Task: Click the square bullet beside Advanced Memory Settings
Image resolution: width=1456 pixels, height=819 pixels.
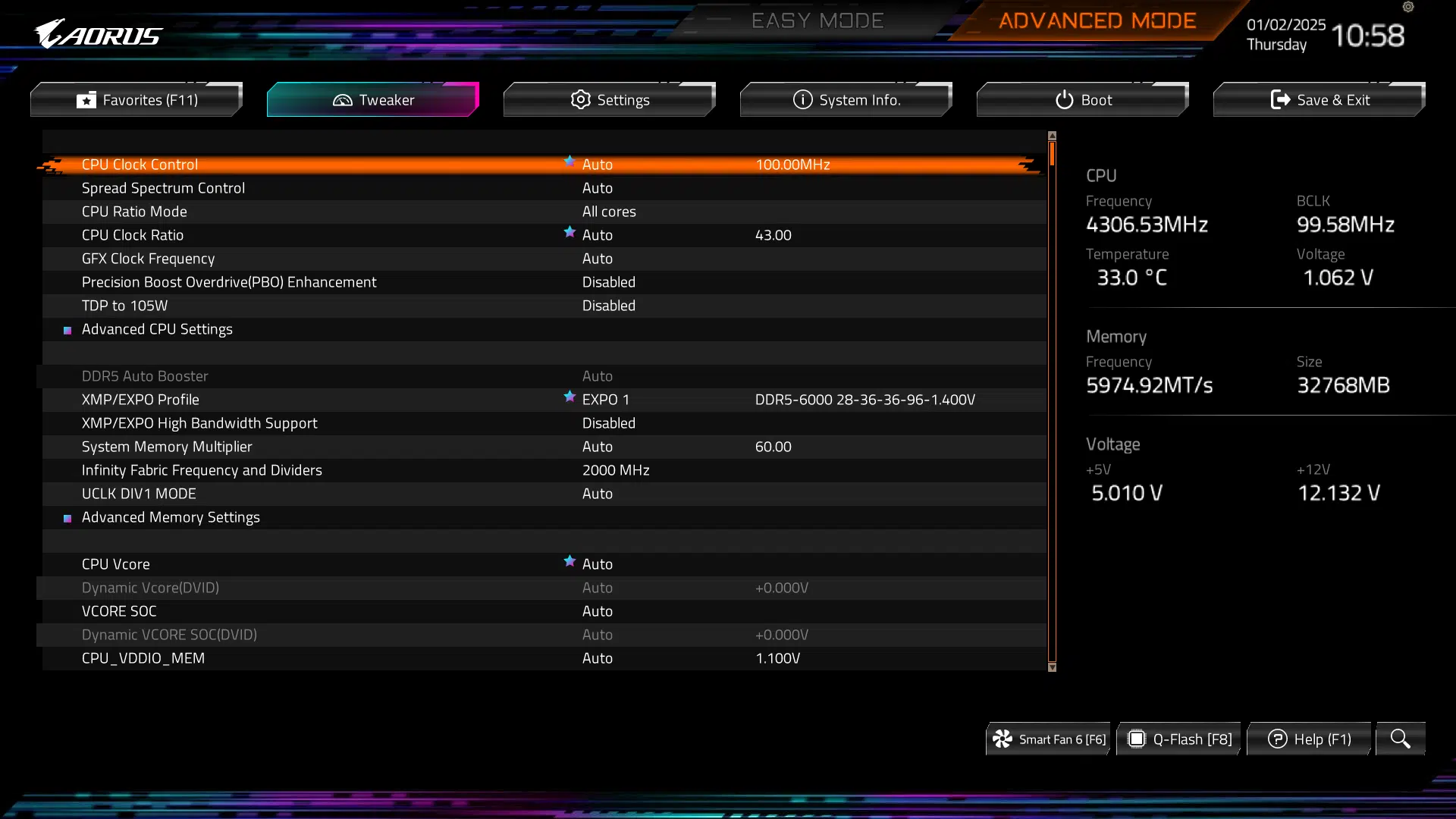Action: [x=67, y=518]
